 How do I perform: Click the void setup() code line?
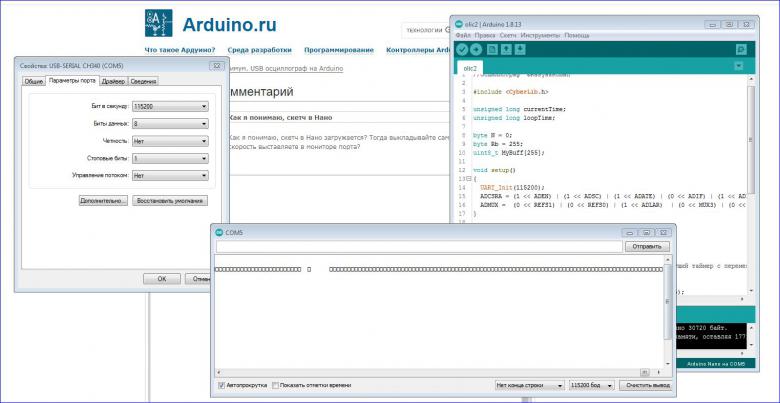click(494, 170)
